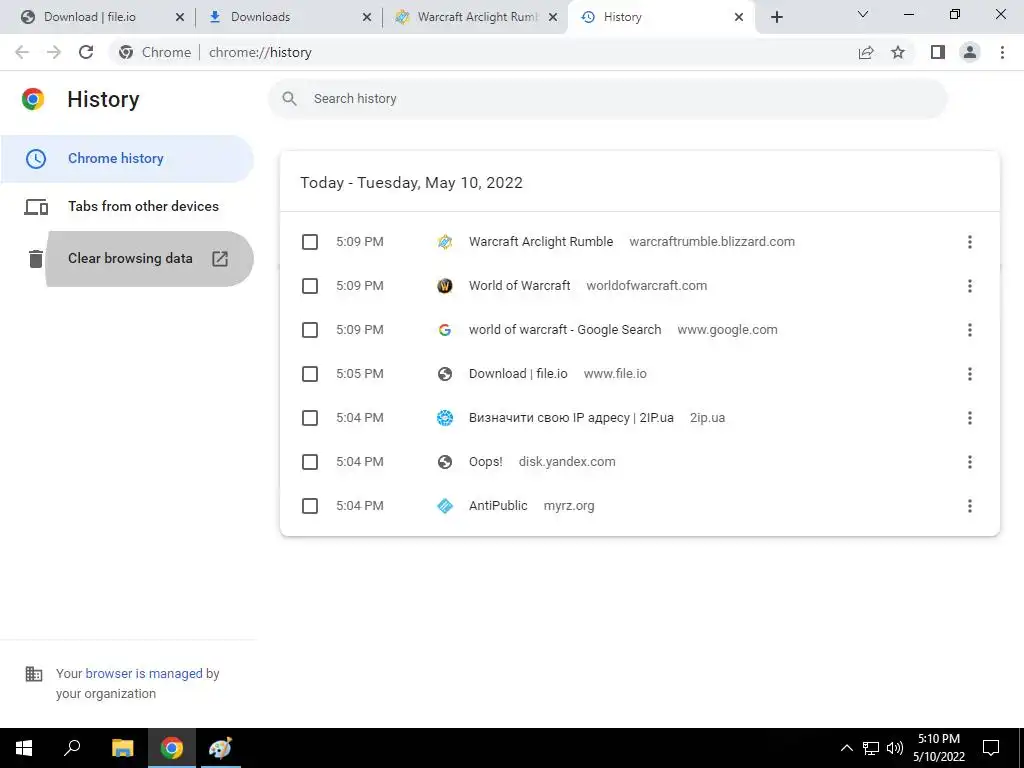Click the devices icon for other tabs

[x=37, y=207]
